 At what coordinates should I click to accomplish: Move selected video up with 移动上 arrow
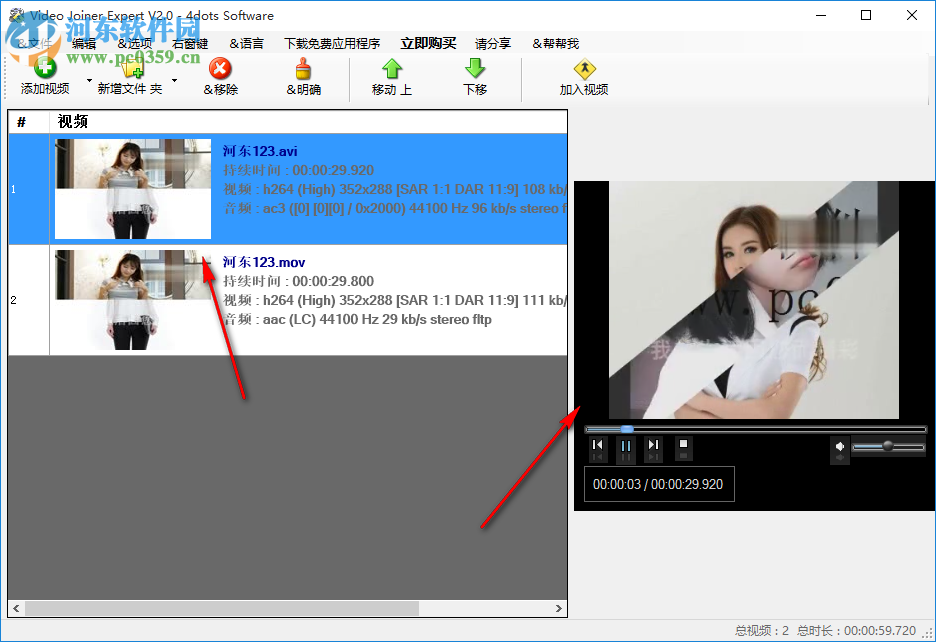pyautogui.click(x=390, y=67)
